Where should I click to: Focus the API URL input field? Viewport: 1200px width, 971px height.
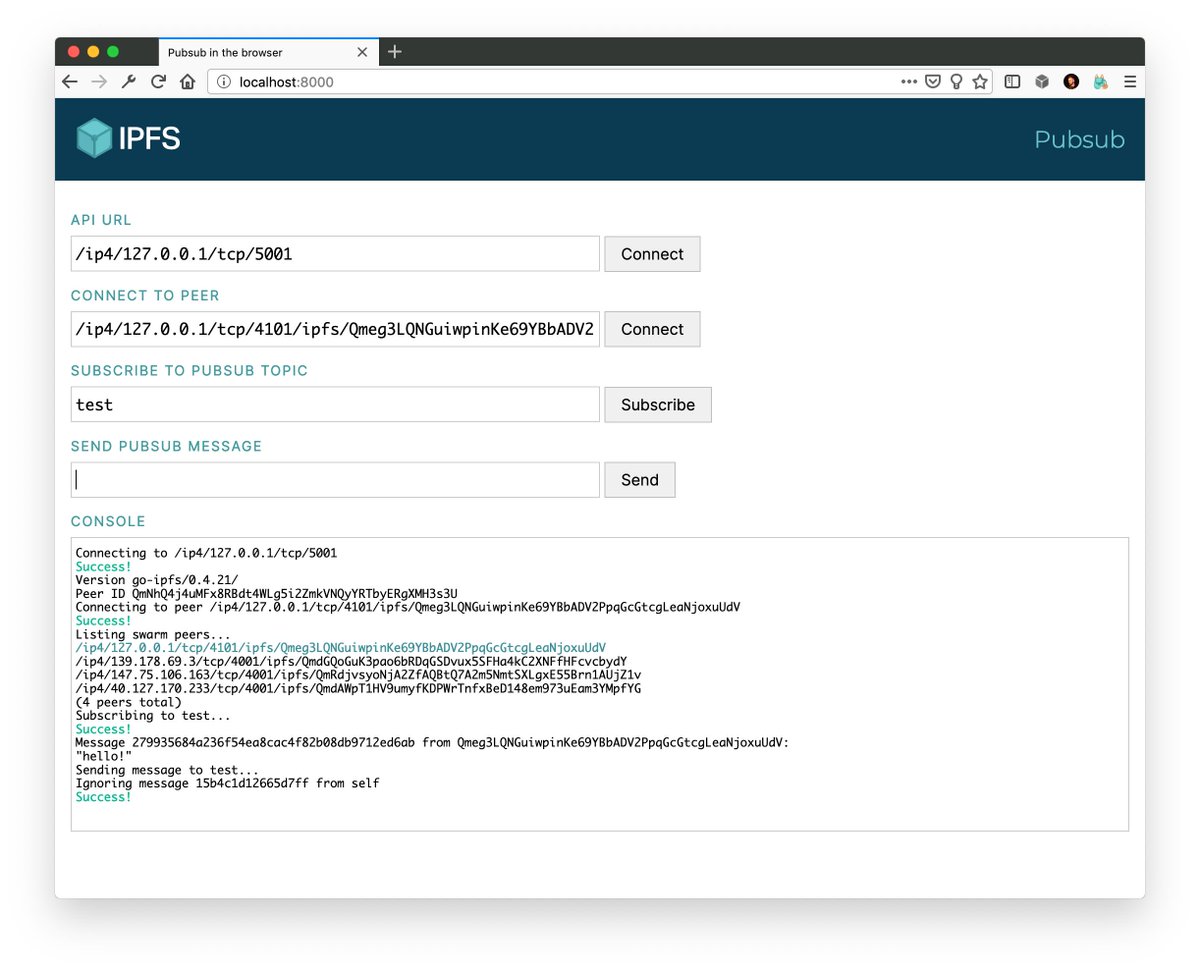(x=335, y=254)
